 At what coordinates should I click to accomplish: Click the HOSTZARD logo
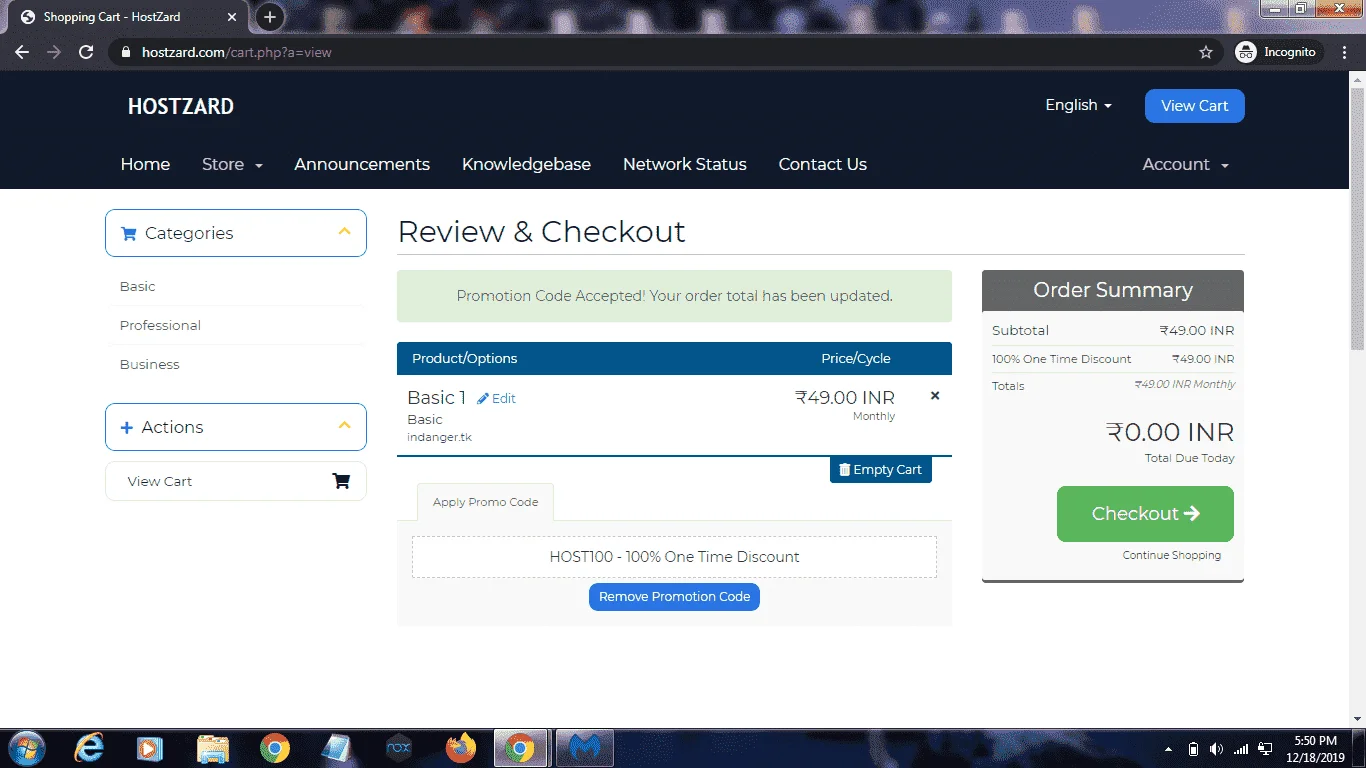(181, 106)
